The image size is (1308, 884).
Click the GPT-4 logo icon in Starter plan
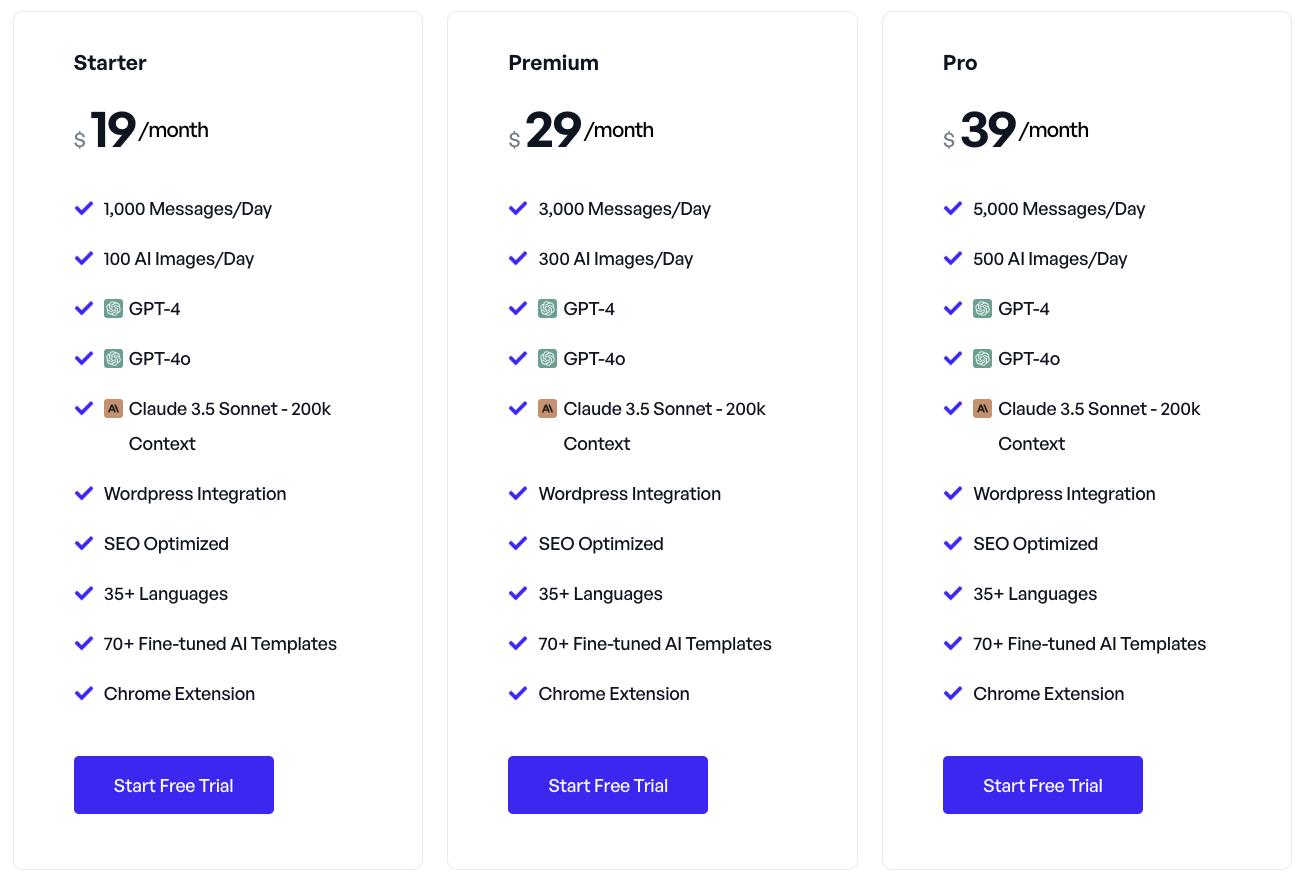point(113,309)
